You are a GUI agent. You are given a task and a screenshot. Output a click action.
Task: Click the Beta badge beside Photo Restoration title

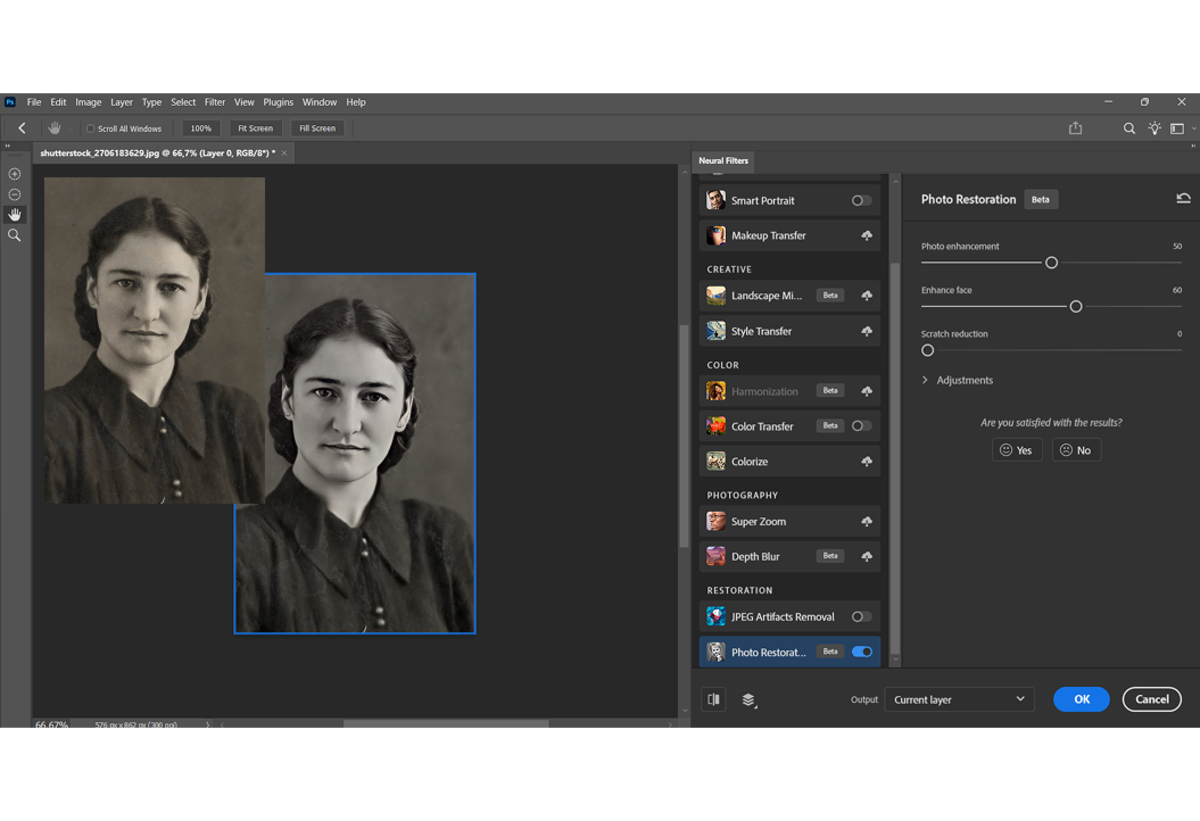[x=1040, y=199]
